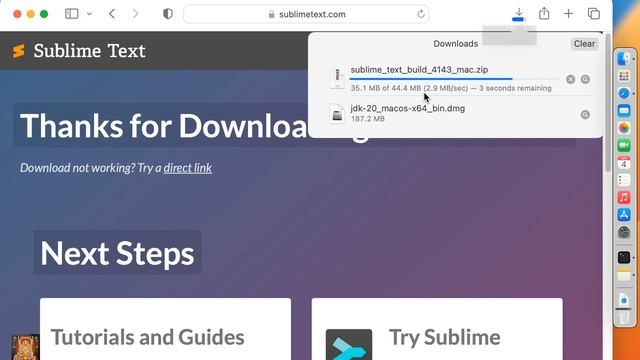Click the sublimetext.com address bar

click(306, 14)
